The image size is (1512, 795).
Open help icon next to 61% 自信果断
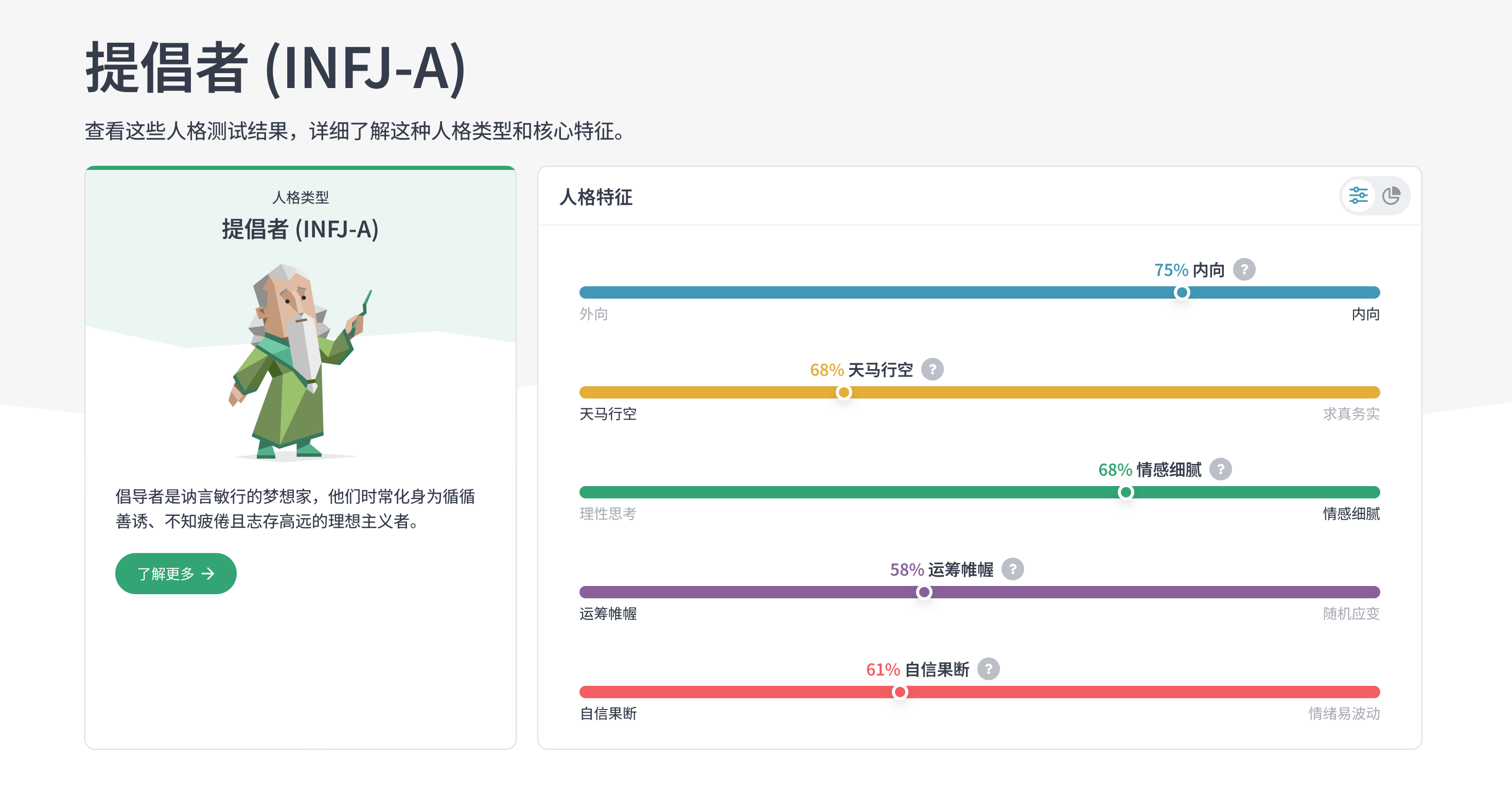[x=989, y=669]
